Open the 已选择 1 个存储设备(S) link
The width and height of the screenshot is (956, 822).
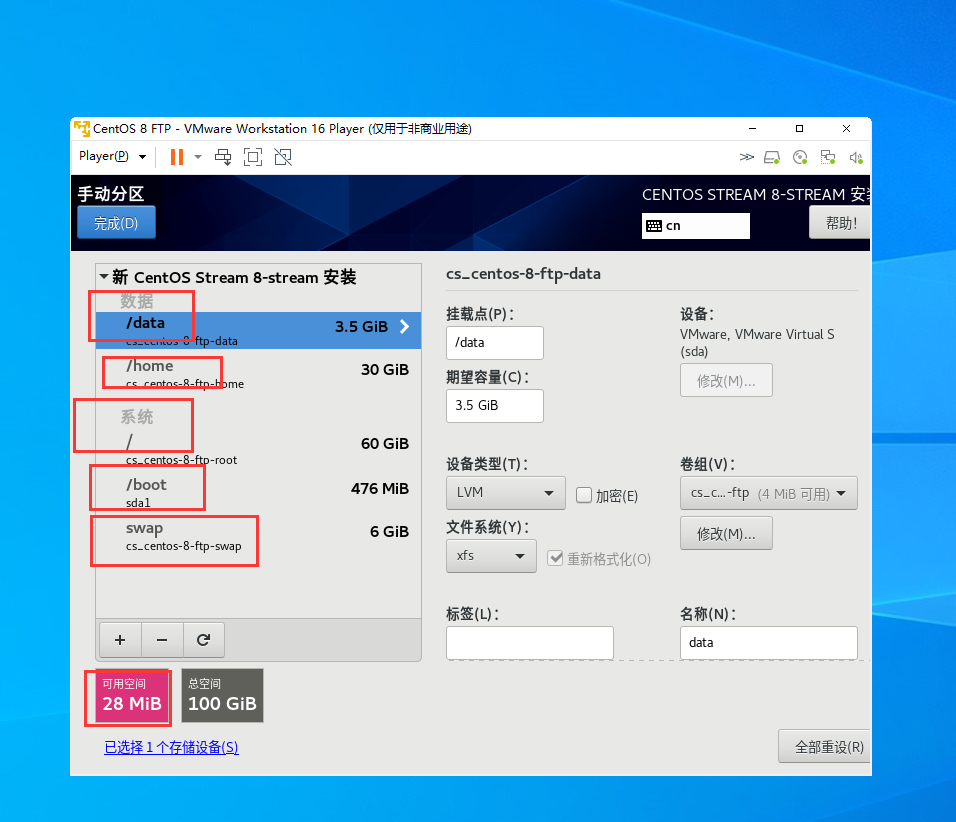(171, 747)
